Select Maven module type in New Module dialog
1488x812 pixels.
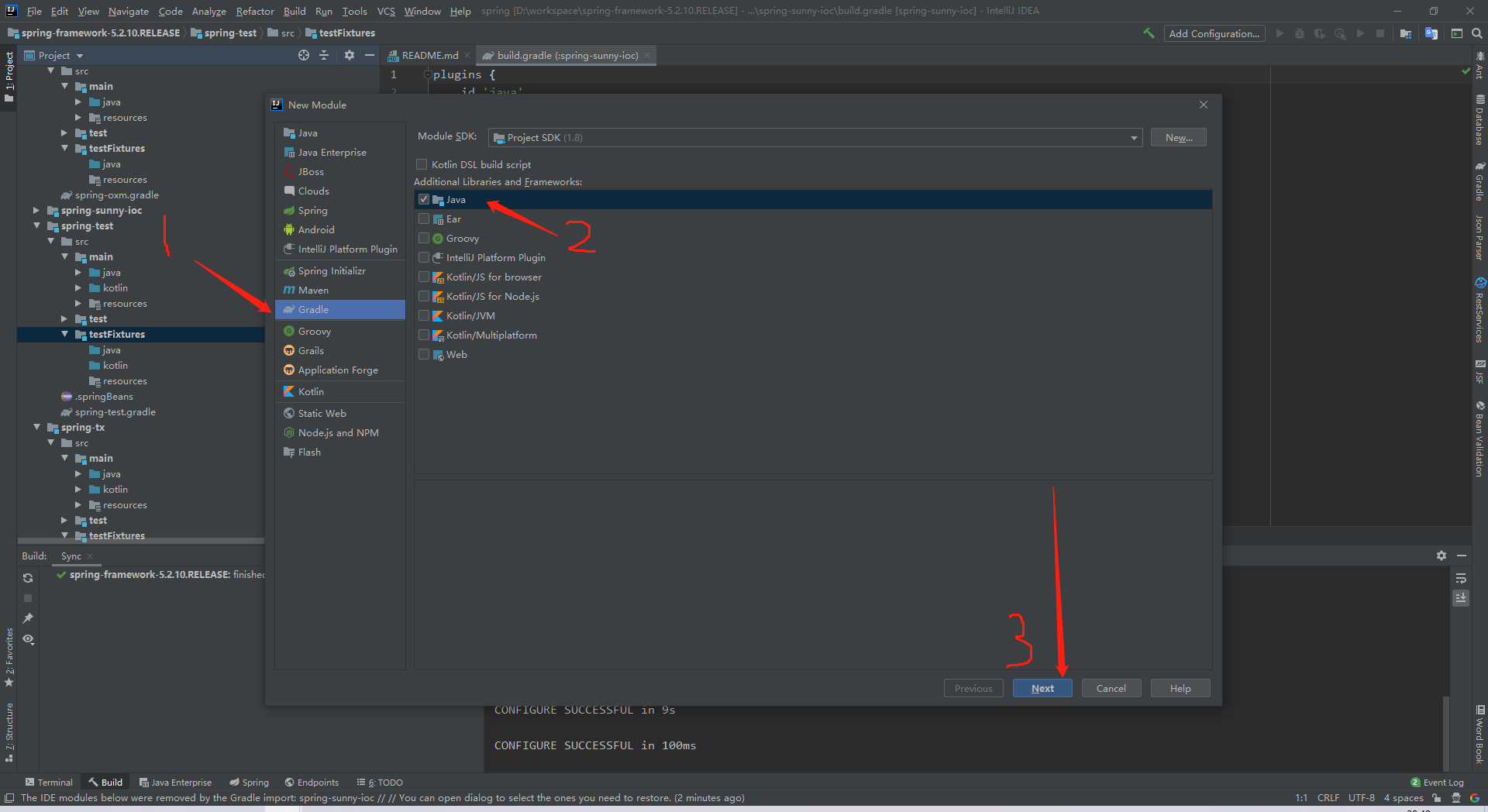point(339,290)
